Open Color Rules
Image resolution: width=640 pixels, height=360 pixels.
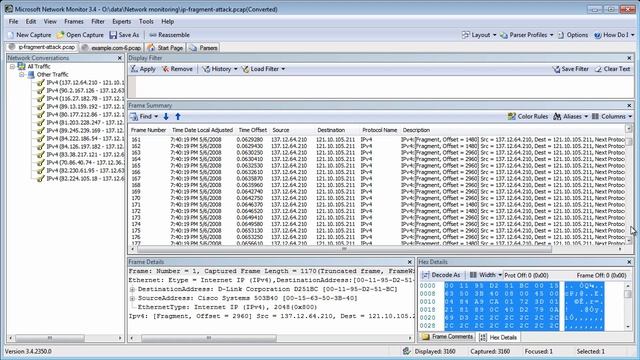point(528,117)
